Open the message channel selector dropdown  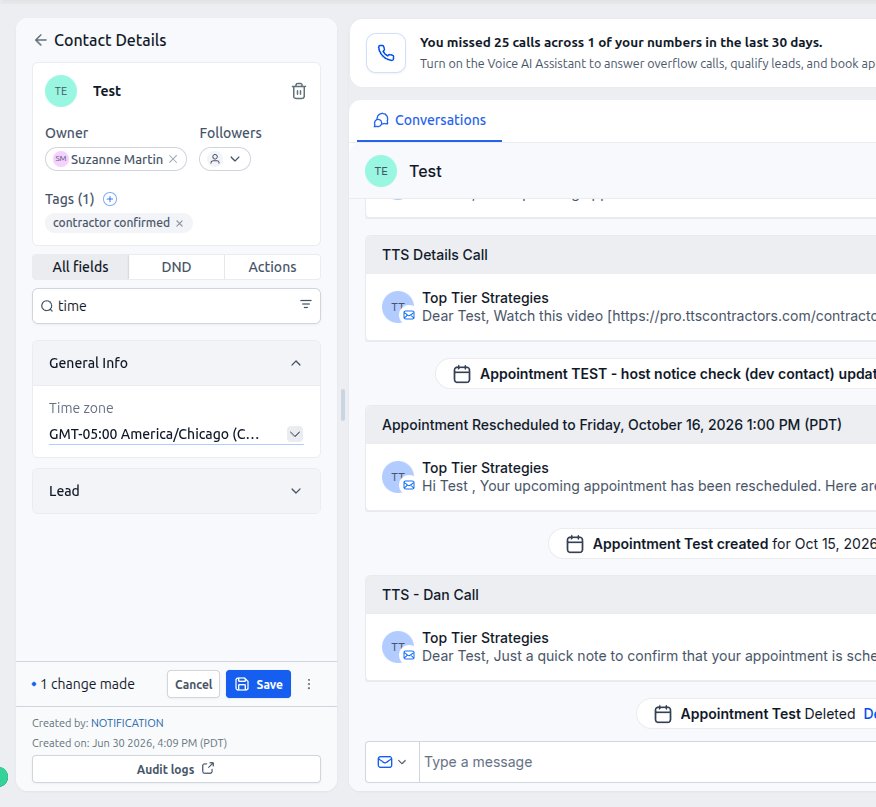(392, 762)
